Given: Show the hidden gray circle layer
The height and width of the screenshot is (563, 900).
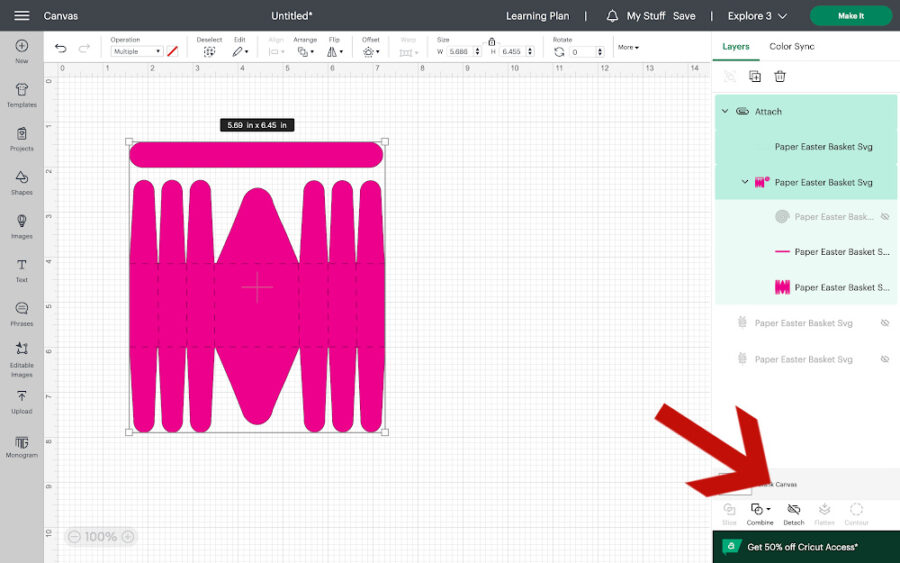Looking at the screenshot, I should pyautogui.click(x=884, y=217).
